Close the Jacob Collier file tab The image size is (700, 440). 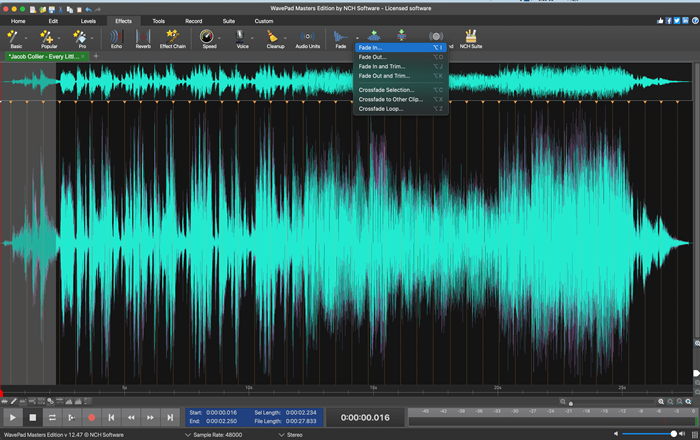point(83,56)
